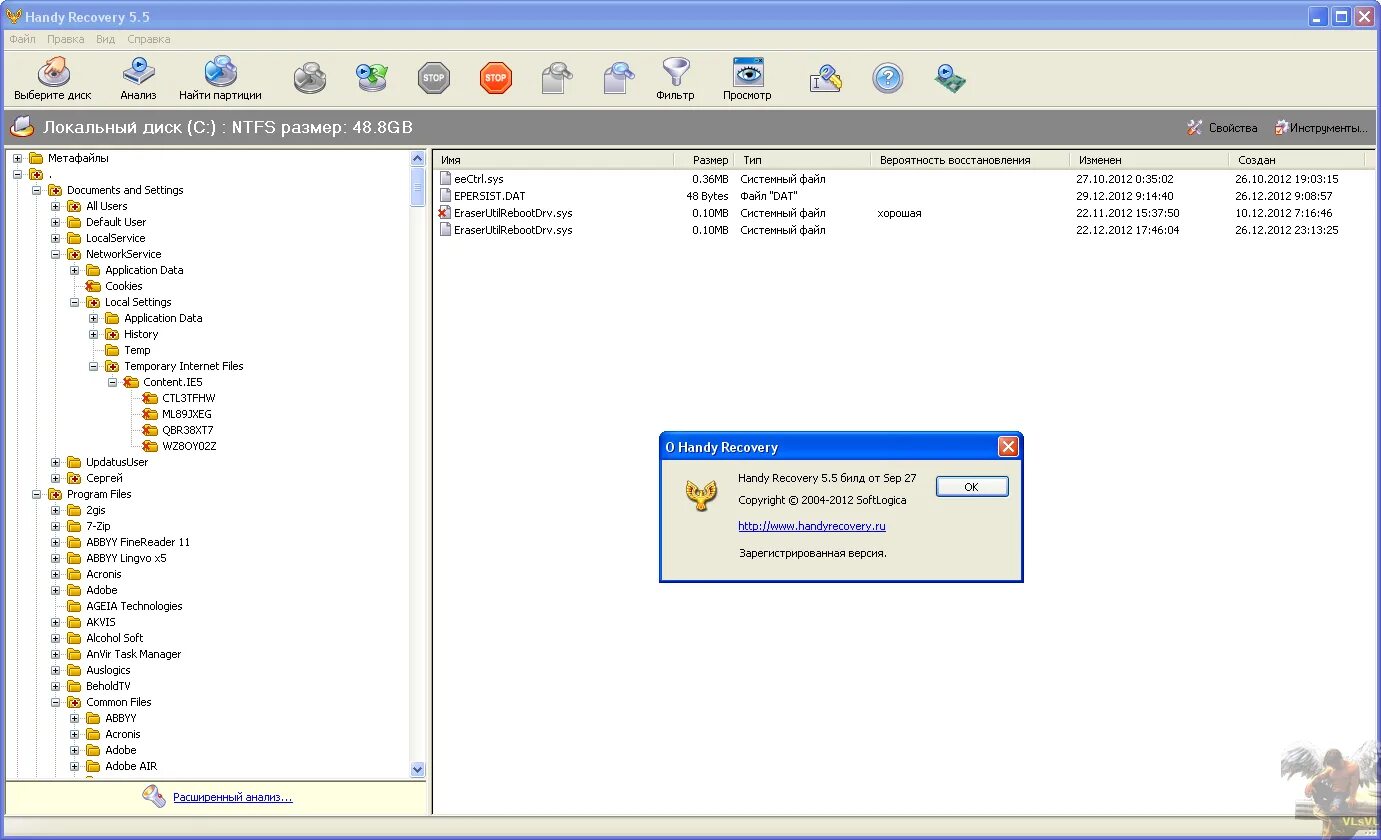Screen dimensions: 1381x840
Task: Click the Content.IE5 folder icon
Action: (x=132, y=382)
